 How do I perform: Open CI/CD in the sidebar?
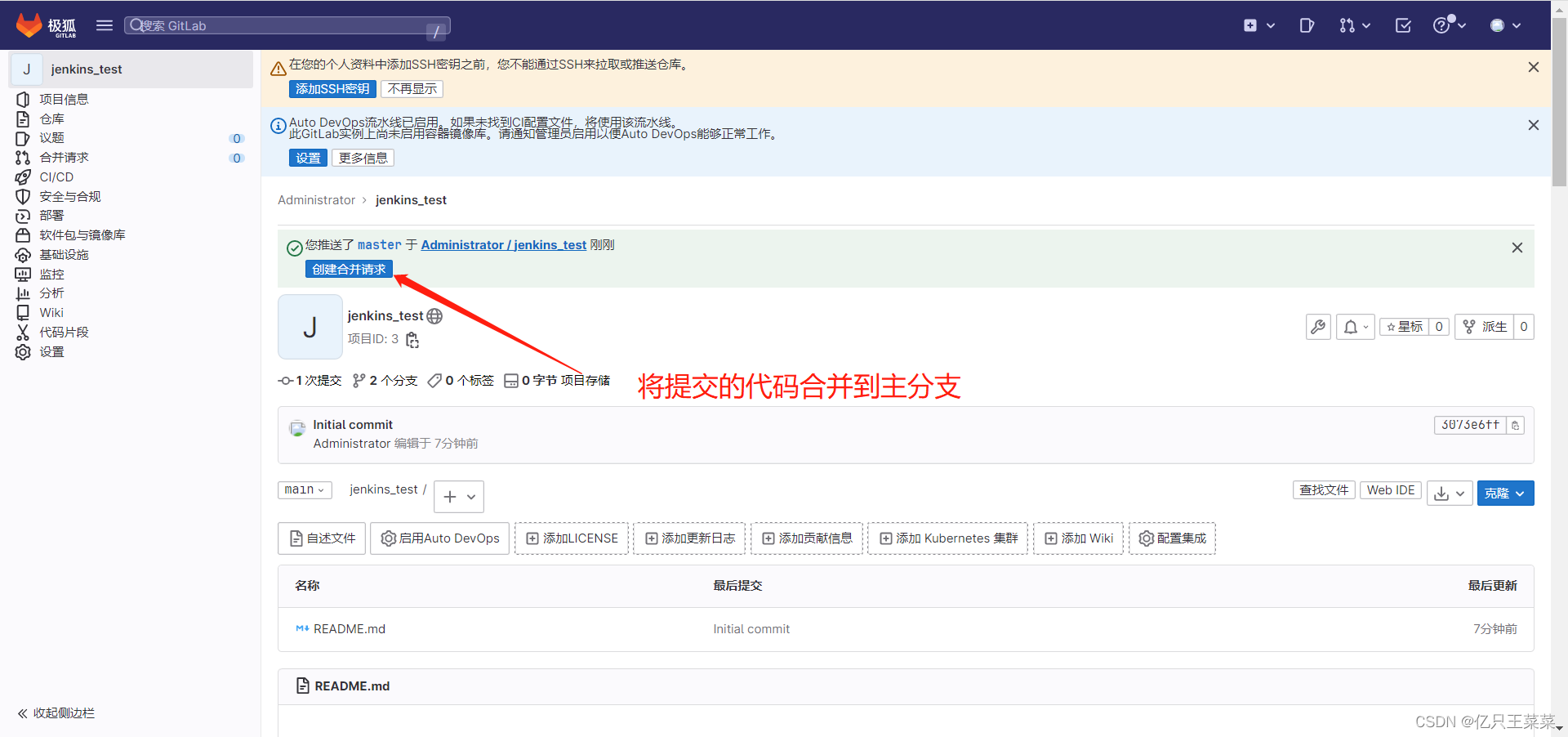pyautogui.click(x=56, y=177)
